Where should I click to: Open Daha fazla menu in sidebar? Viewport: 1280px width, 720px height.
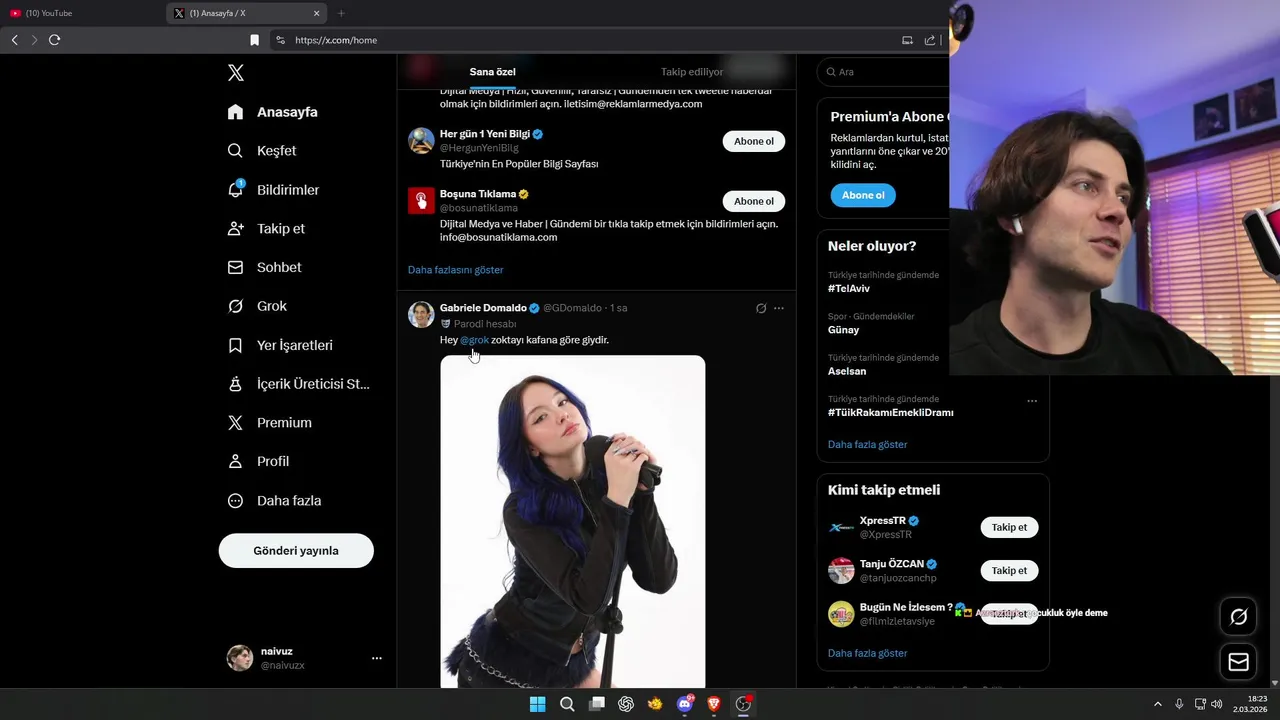pyautogui.click(x=274, y=501)
